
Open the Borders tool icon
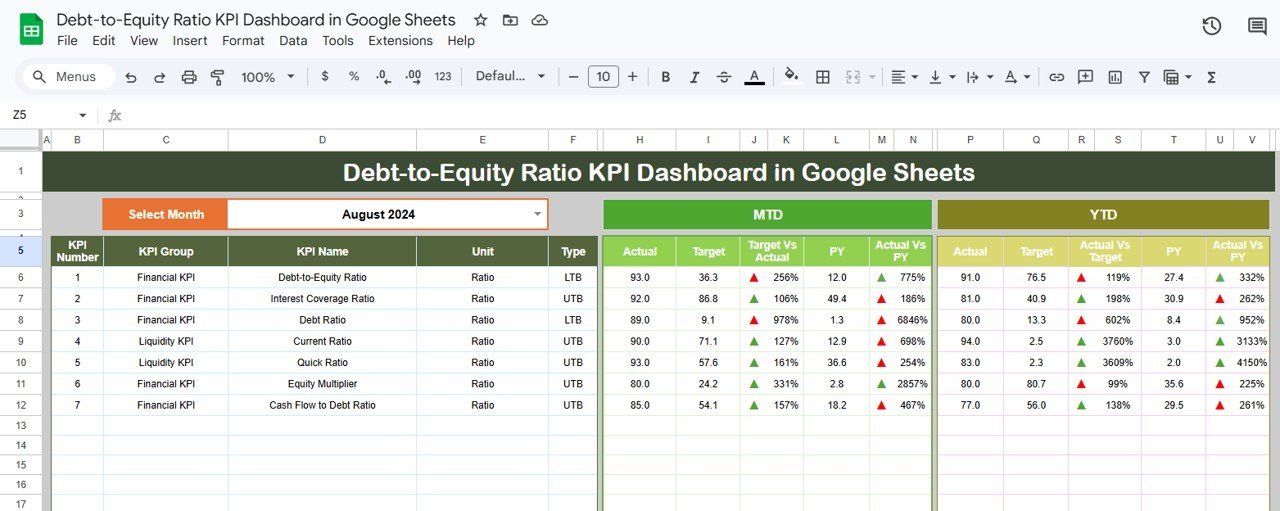point(823,77)
